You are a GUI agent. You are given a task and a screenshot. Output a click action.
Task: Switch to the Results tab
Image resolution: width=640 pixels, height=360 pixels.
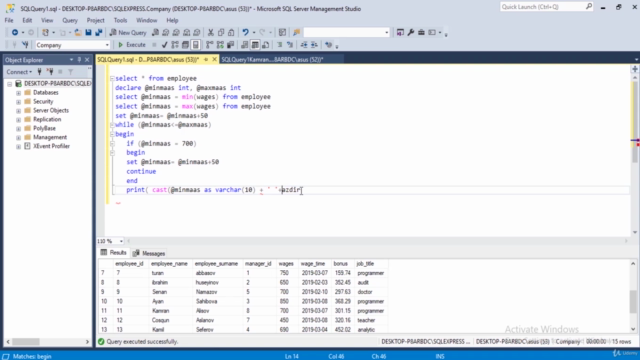113,253
